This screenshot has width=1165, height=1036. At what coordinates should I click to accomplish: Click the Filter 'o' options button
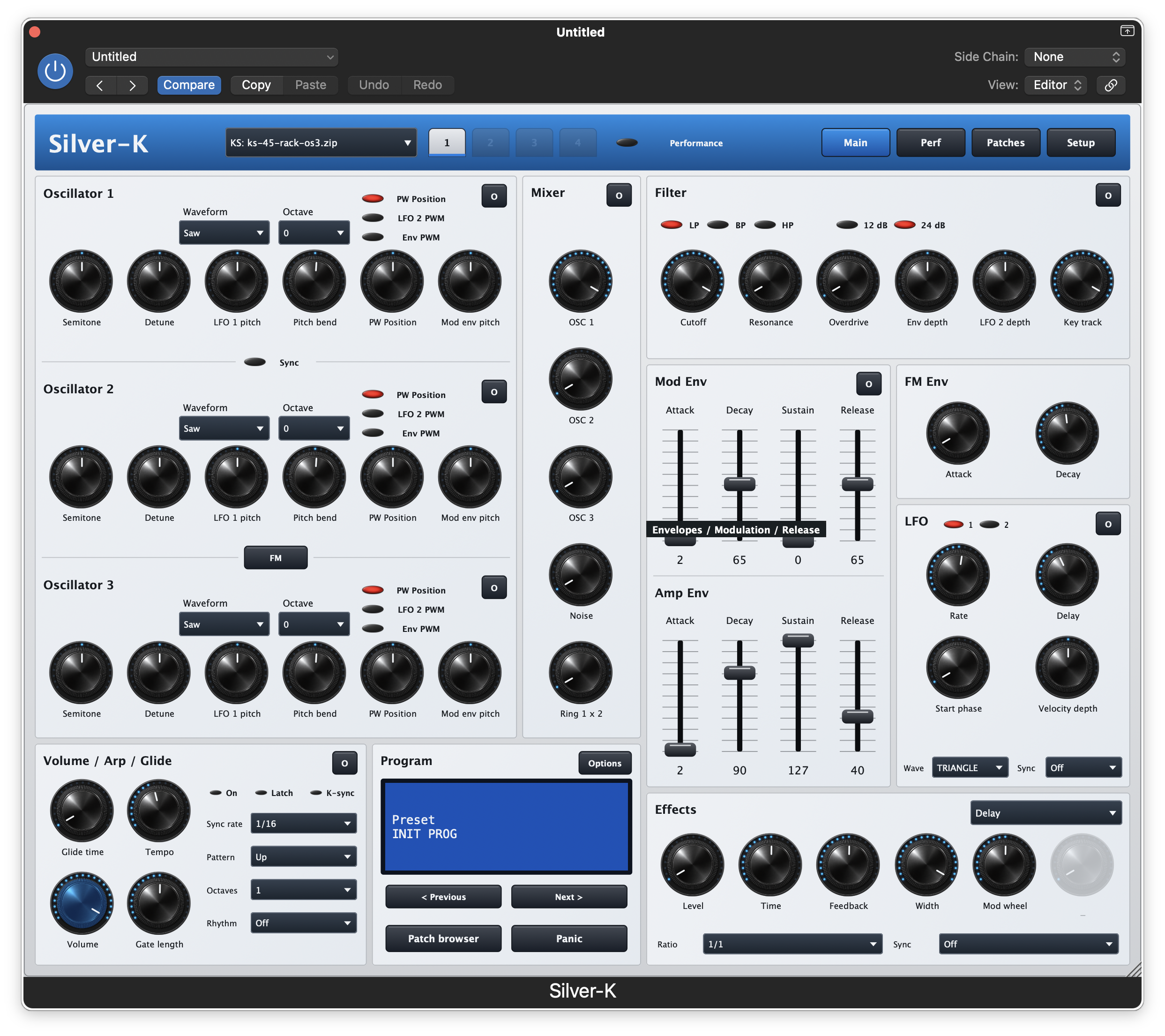(x=1107, y=195)
